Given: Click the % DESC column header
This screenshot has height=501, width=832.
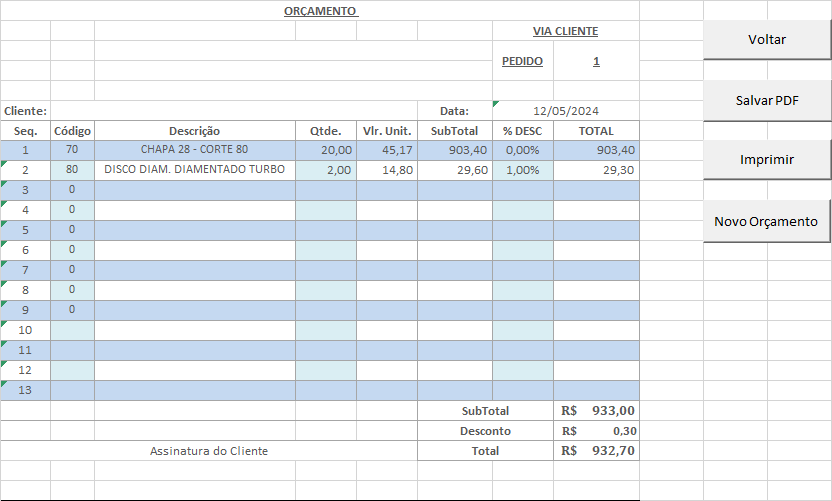Looking at the screenshot, I should point(523,131).
